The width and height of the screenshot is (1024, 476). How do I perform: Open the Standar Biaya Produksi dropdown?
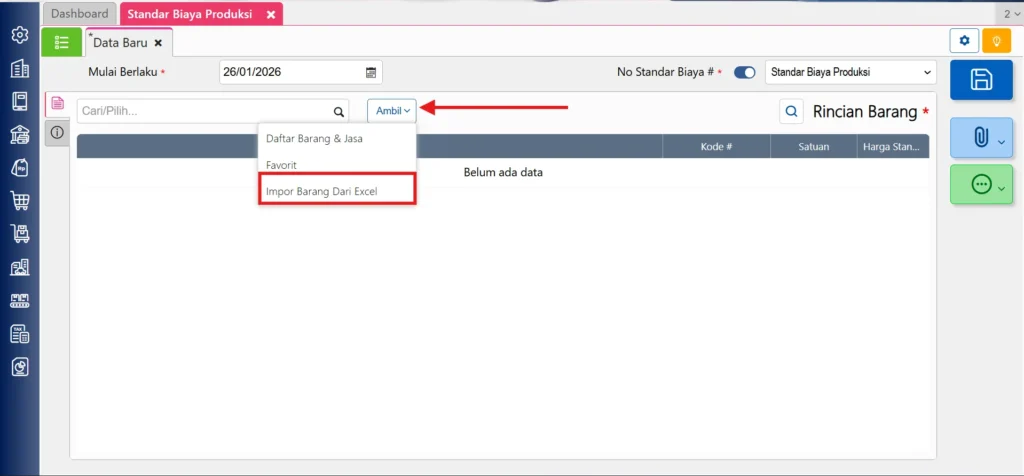coord(850,72)
